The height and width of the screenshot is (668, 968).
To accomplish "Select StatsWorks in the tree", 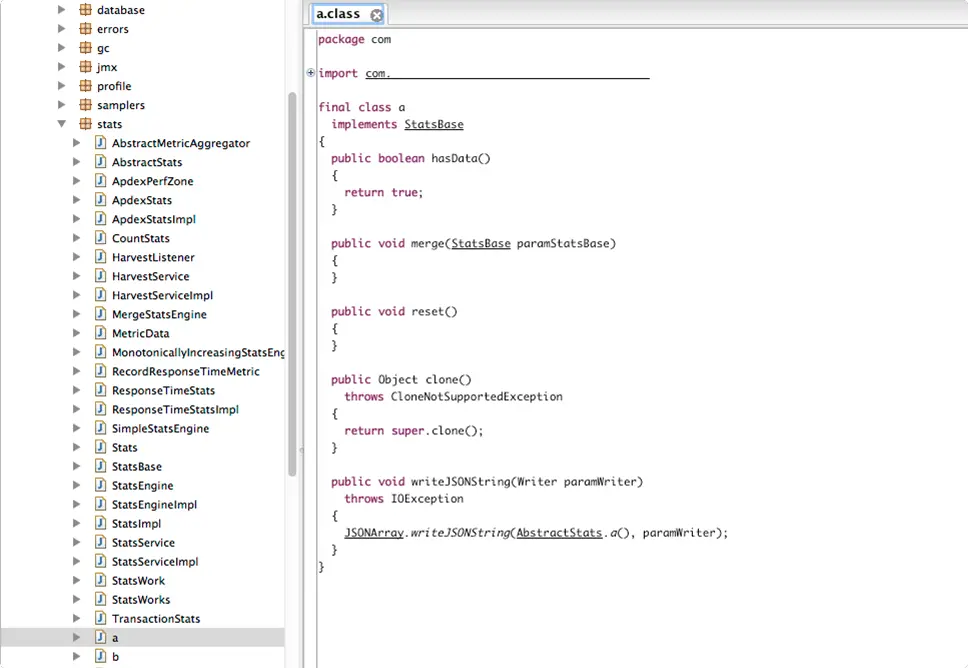I will pyautogui.click(x=141, y=599).
